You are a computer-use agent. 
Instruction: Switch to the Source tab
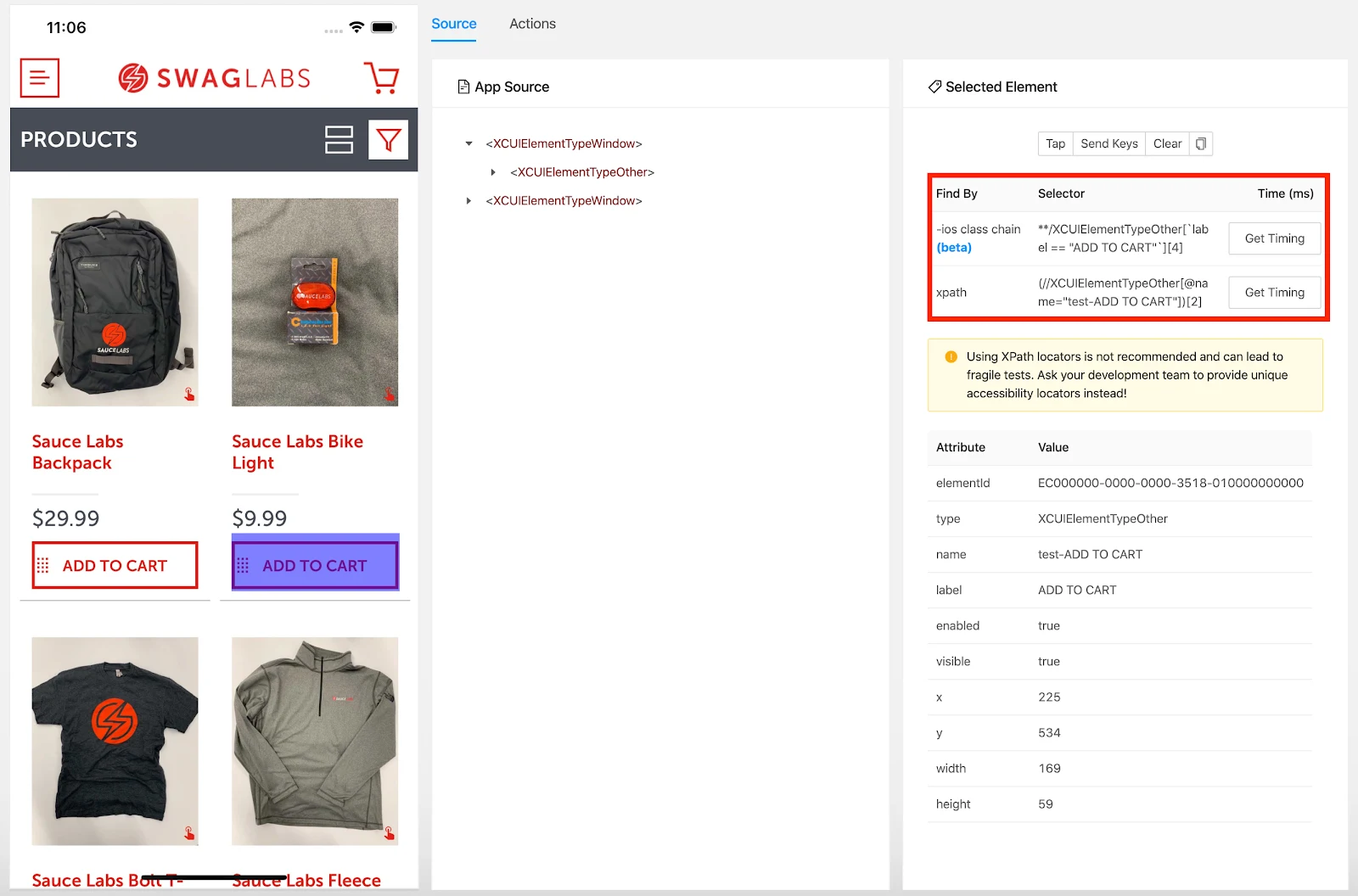click(x=454, y=24)
